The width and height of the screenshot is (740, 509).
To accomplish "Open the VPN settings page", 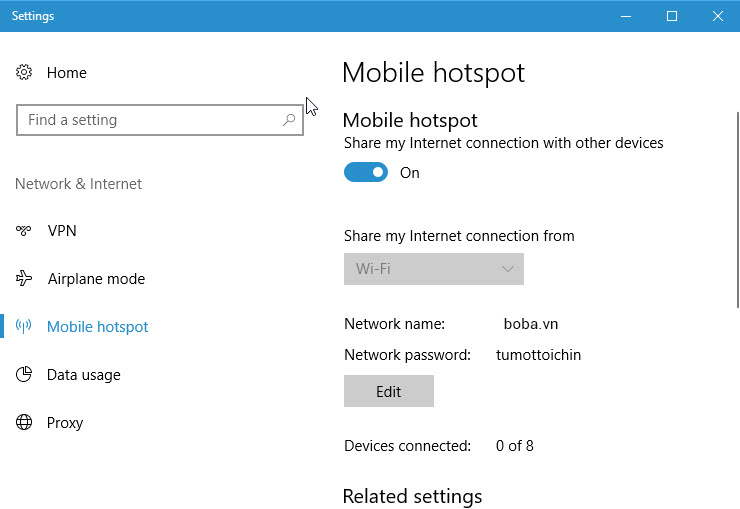I will tap(62, 231).
